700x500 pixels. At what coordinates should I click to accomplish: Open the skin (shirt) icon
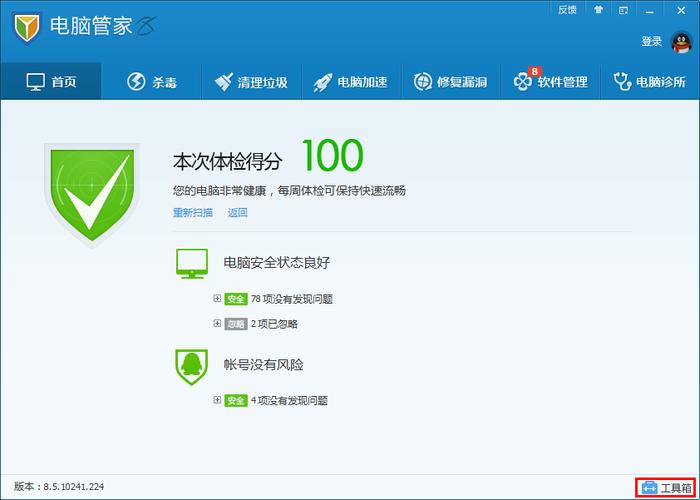(599, 10)
